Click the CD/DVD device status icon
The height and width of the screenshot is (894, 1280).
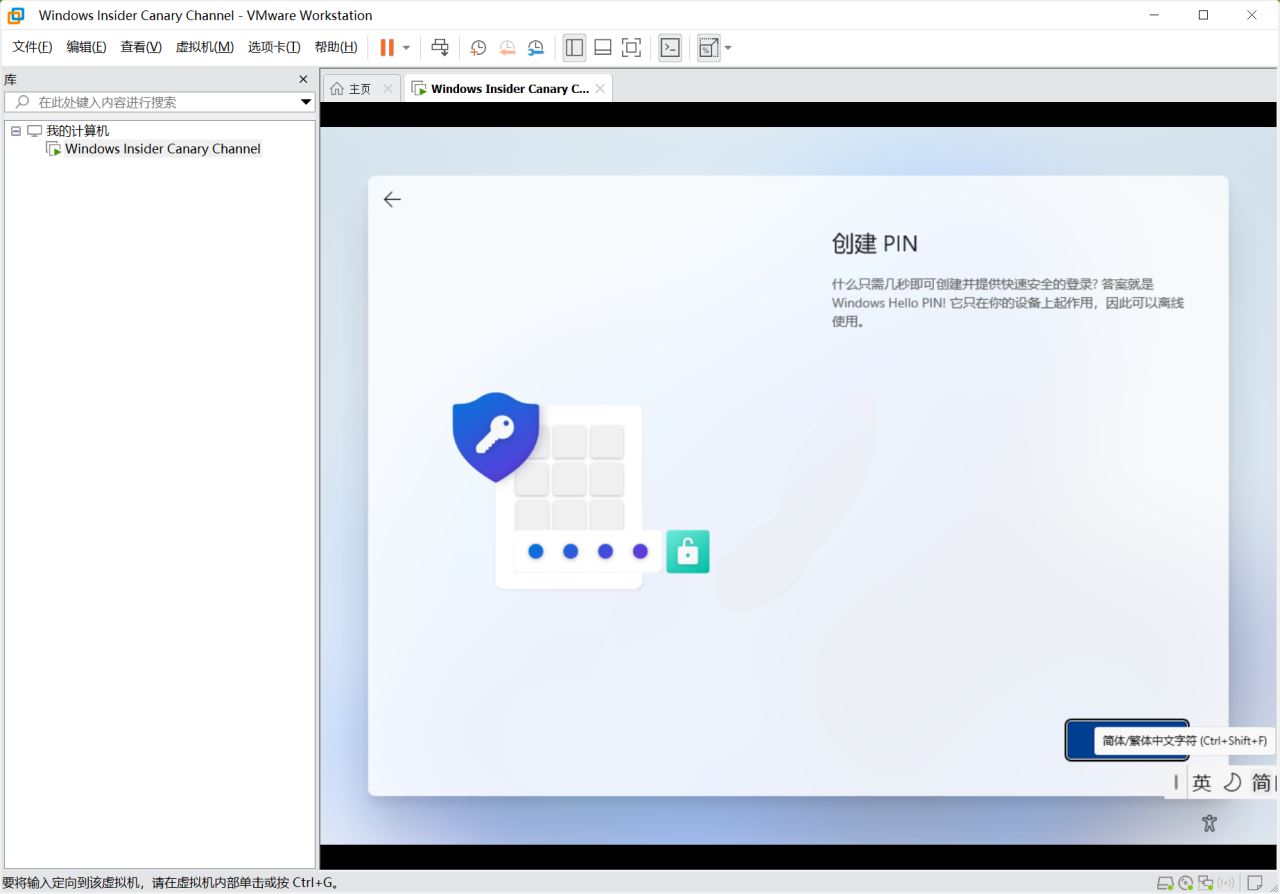(1185, 882)
